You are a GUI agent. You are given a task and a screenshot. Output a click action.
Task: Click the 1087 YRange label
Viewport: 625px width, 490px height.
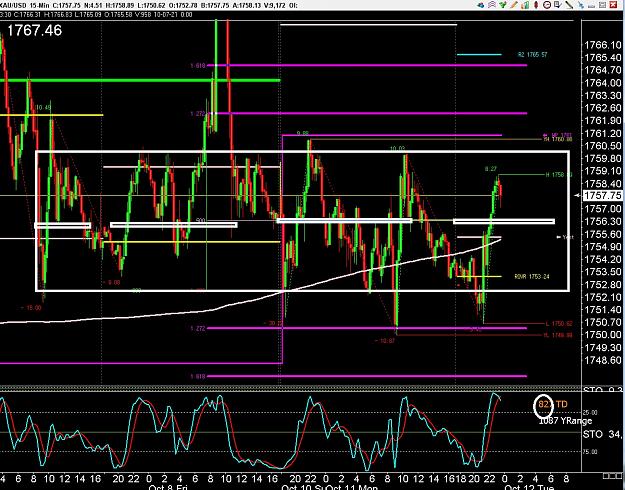tap(565, 421)
